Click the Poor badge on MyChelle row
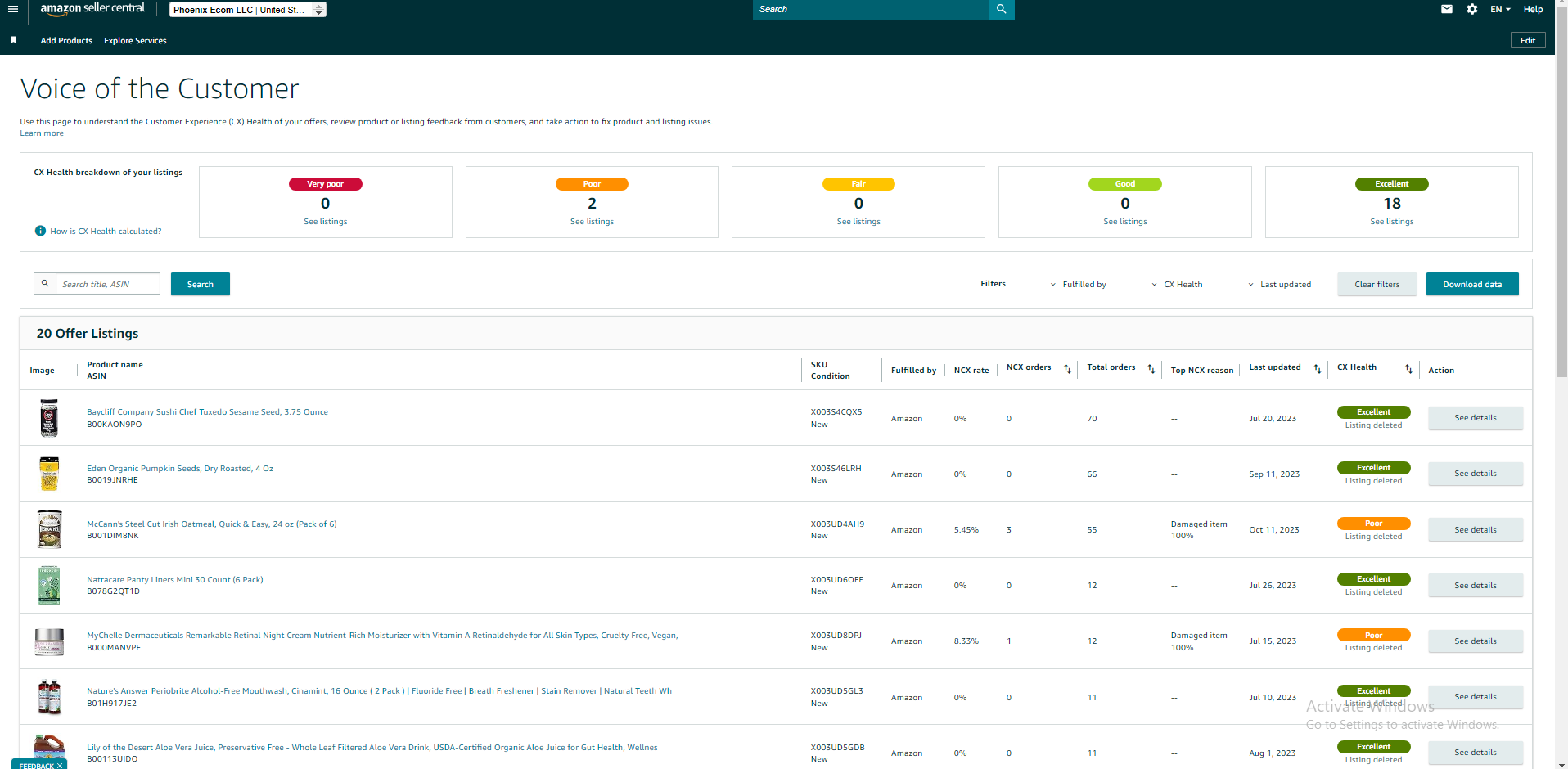This screenshot has height=769, width=1568. pyautogui.click(x=1373, y=635)
